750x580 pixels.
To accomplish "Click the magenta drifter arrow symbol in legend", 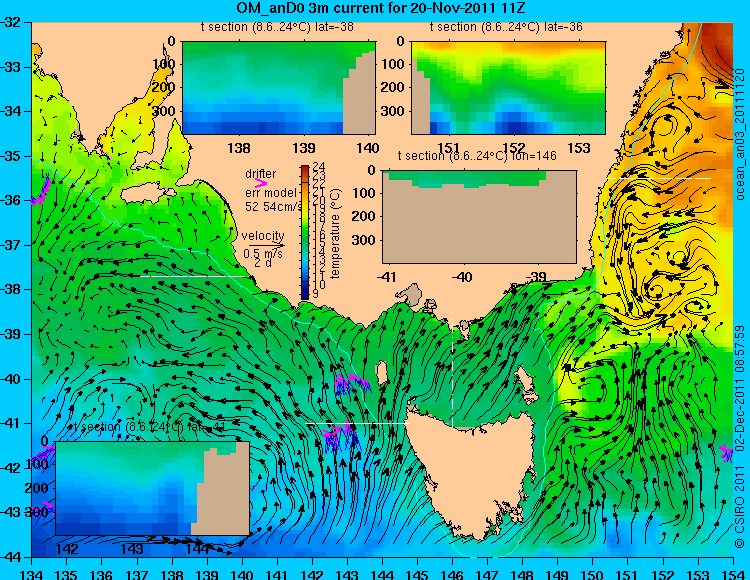I will tap(261, 183).
